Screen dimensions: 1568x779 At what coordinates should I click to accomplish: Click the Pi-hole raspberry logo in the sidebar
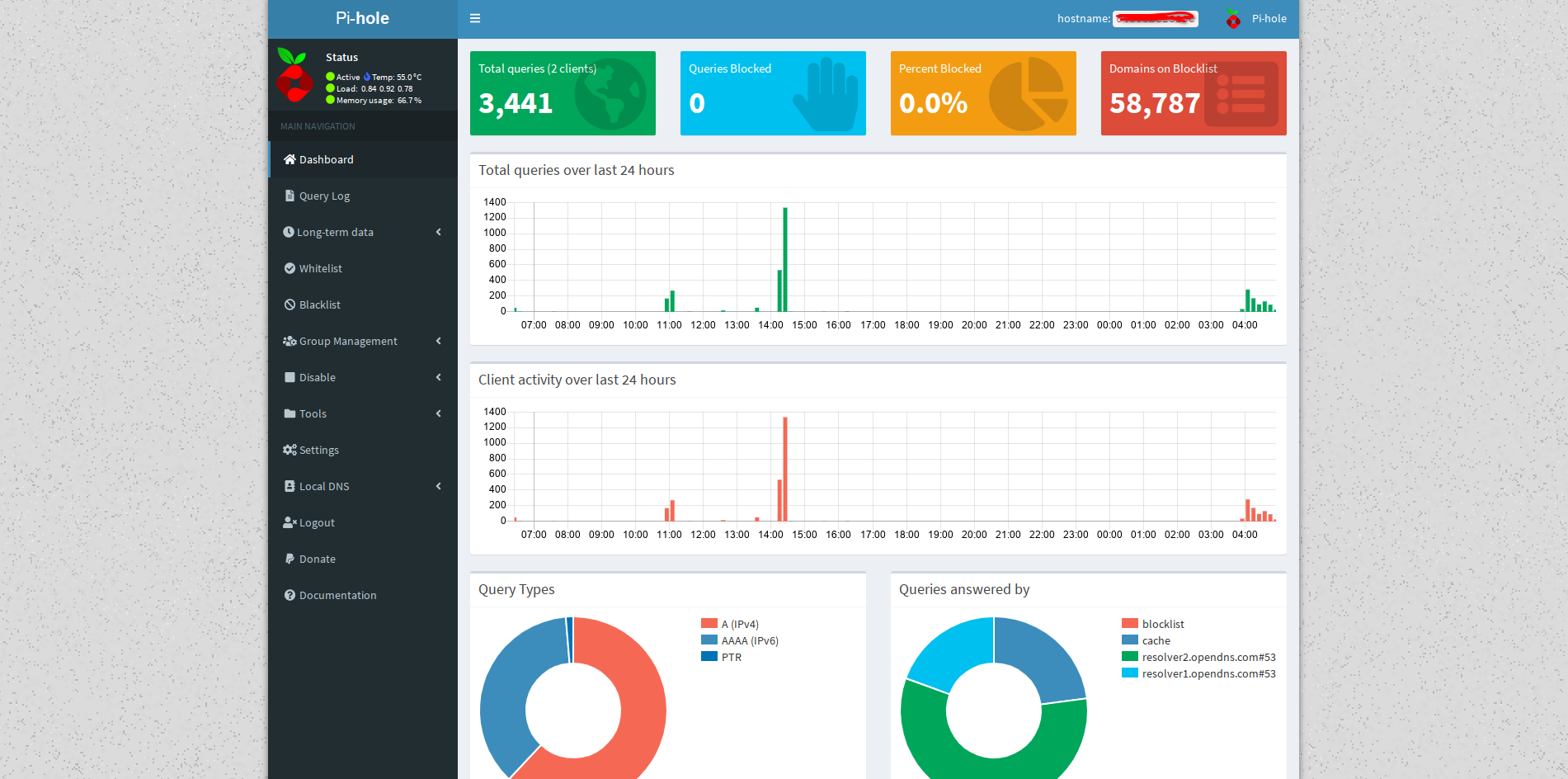(x=294, y=75)
